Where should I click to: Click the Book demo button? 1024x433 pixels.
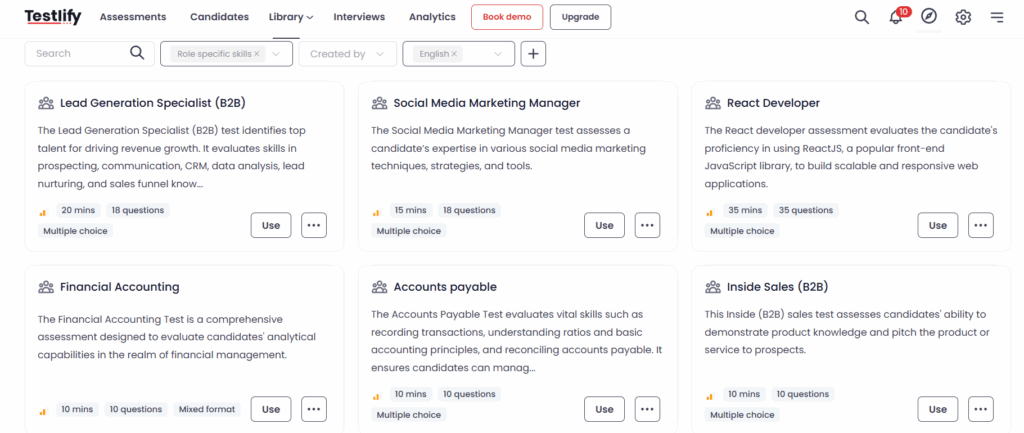click(x=507, y=17)
